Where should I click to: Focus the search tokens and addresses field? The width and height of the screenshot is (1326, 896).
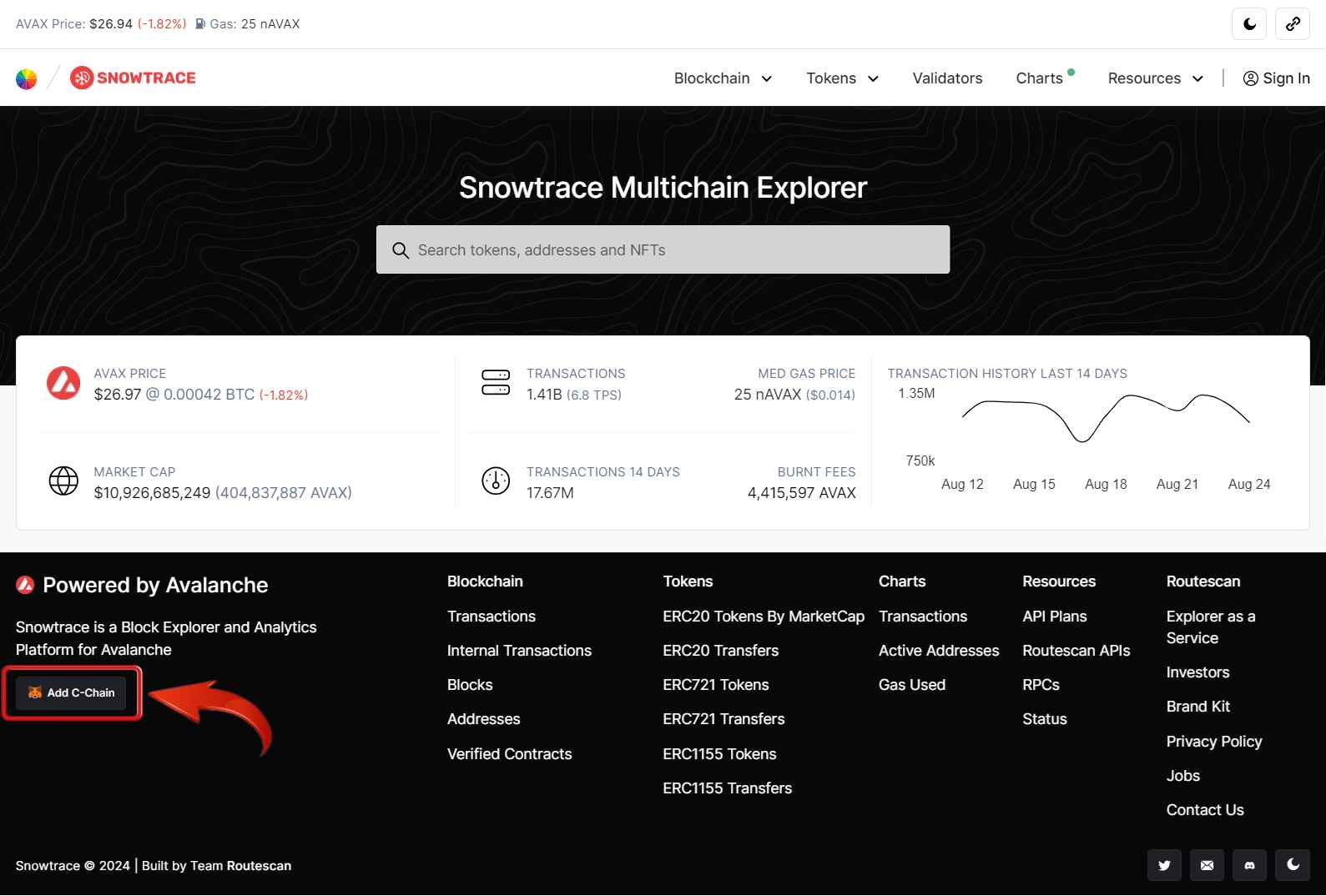point(663,249)
